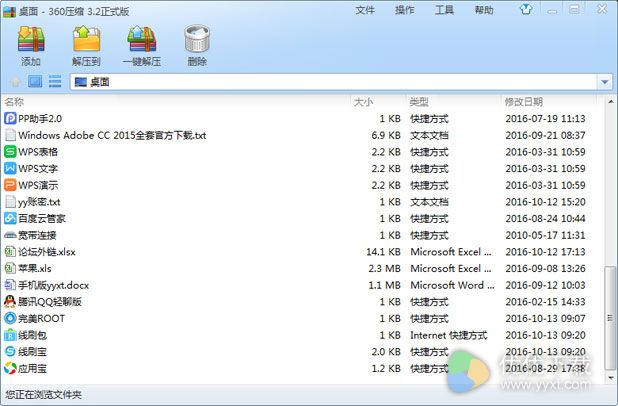The height and width of the screenshot is (406, 618).
Task: Select the 论坛外链.xlsx Excel icon
Action: coord(10,251)
